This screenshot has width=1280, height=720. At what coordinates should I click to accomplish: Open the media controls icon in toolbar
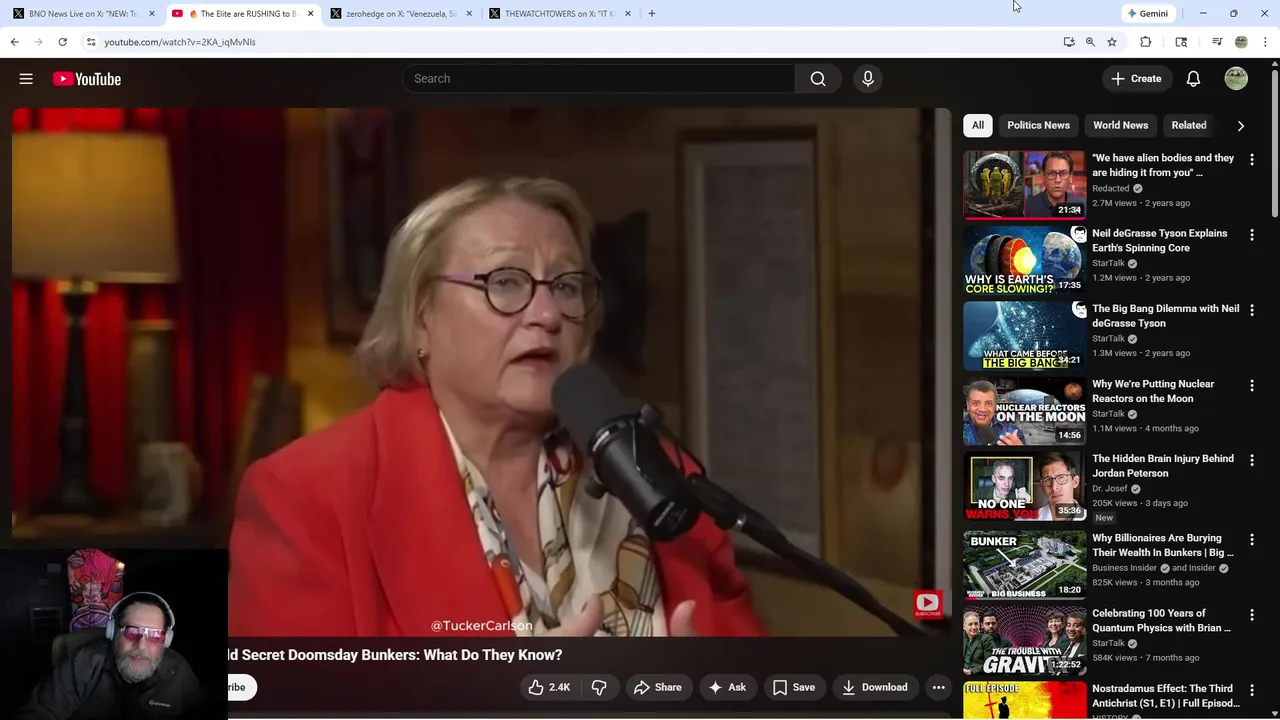coord(1217,42)
